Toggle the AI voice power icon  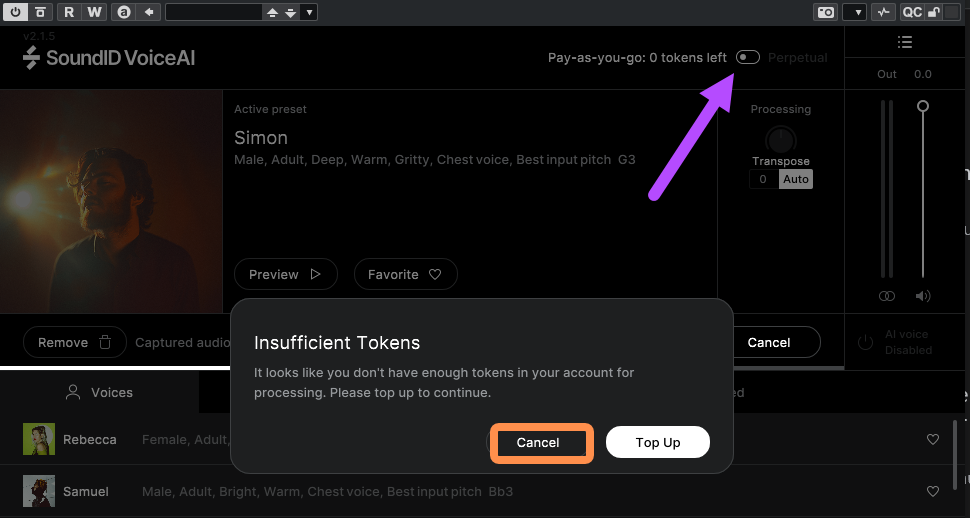coord(865,342)
